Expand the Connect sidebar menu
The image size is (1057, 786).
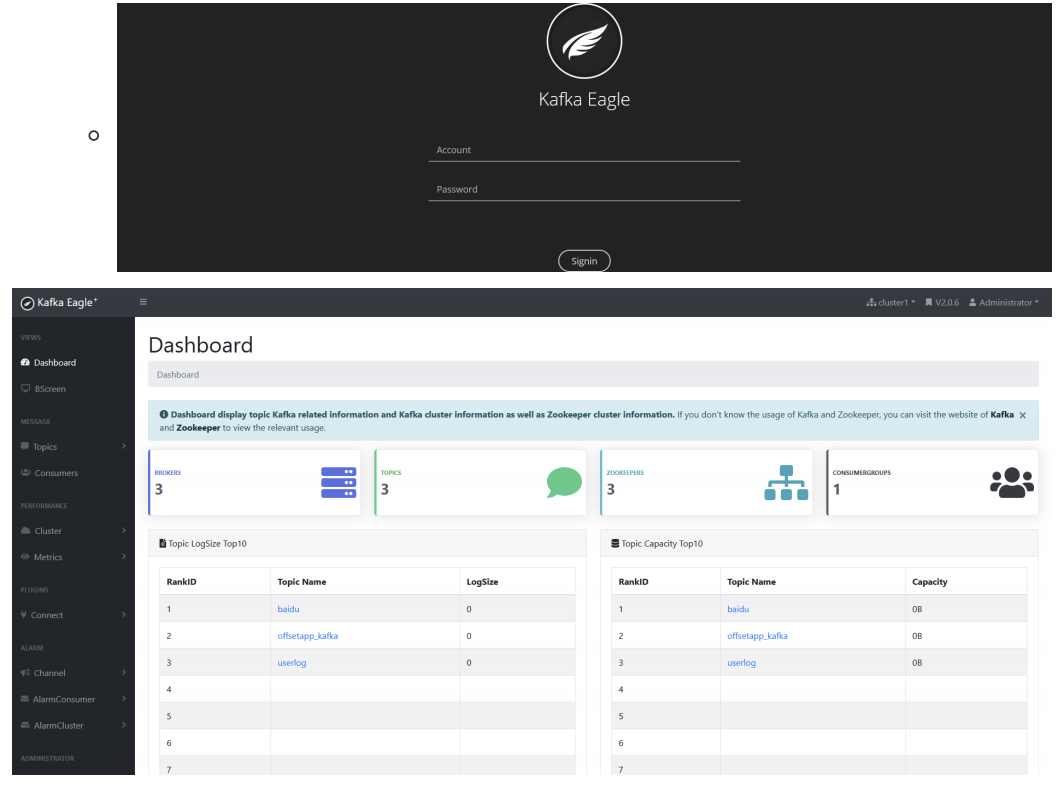[73, 615]
